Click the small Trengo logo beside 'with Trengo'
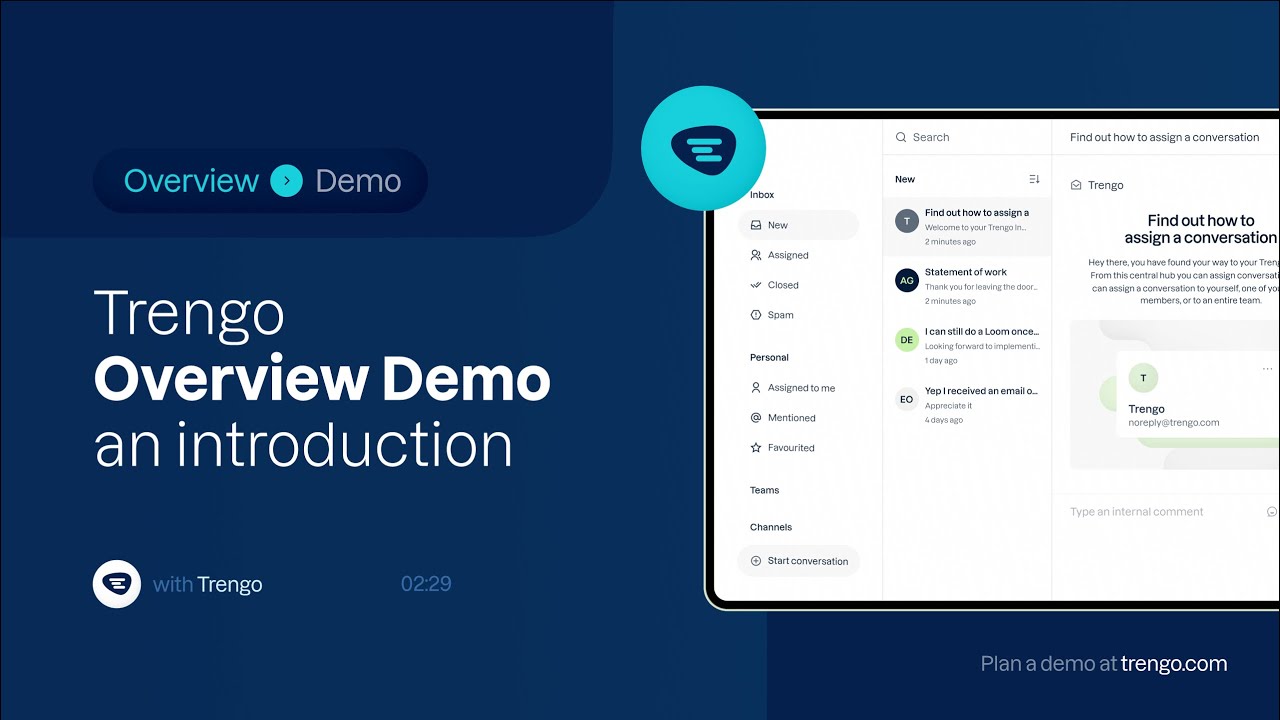The height and width of the screenshot is (720, 1280). coord(117,584)
